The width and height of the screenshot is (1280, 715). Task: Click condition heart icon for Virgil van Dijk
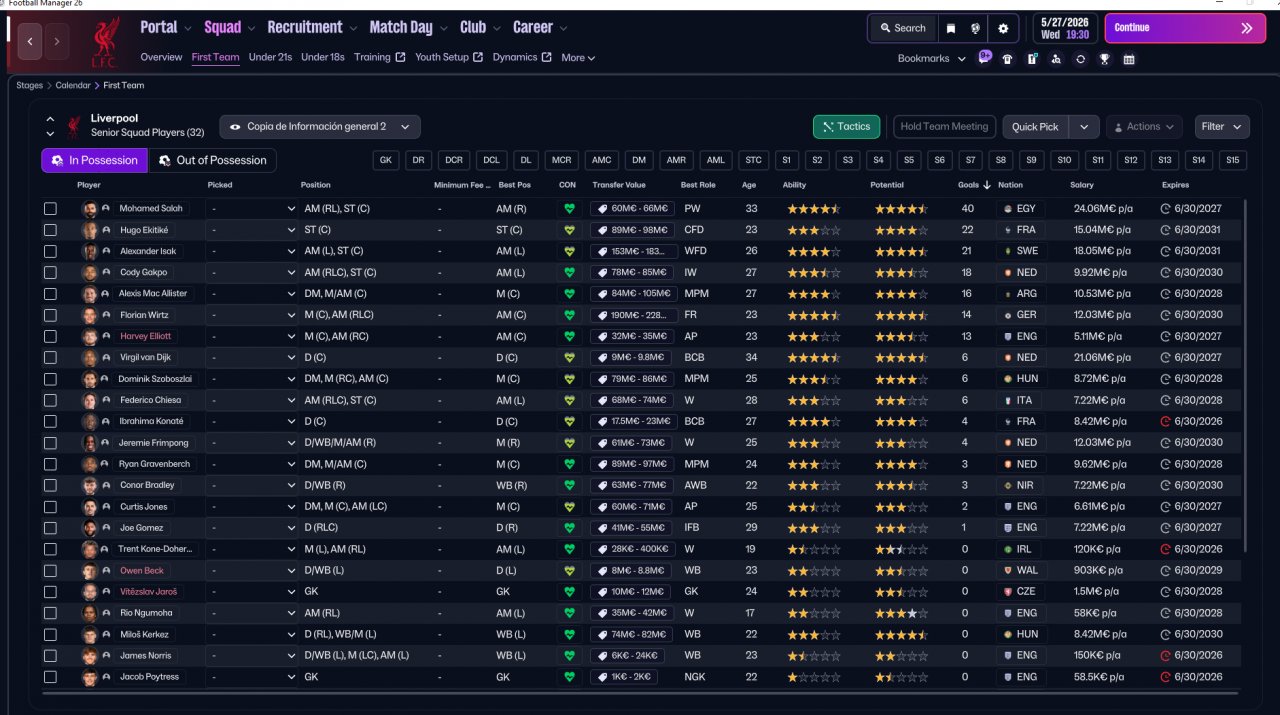569,357
